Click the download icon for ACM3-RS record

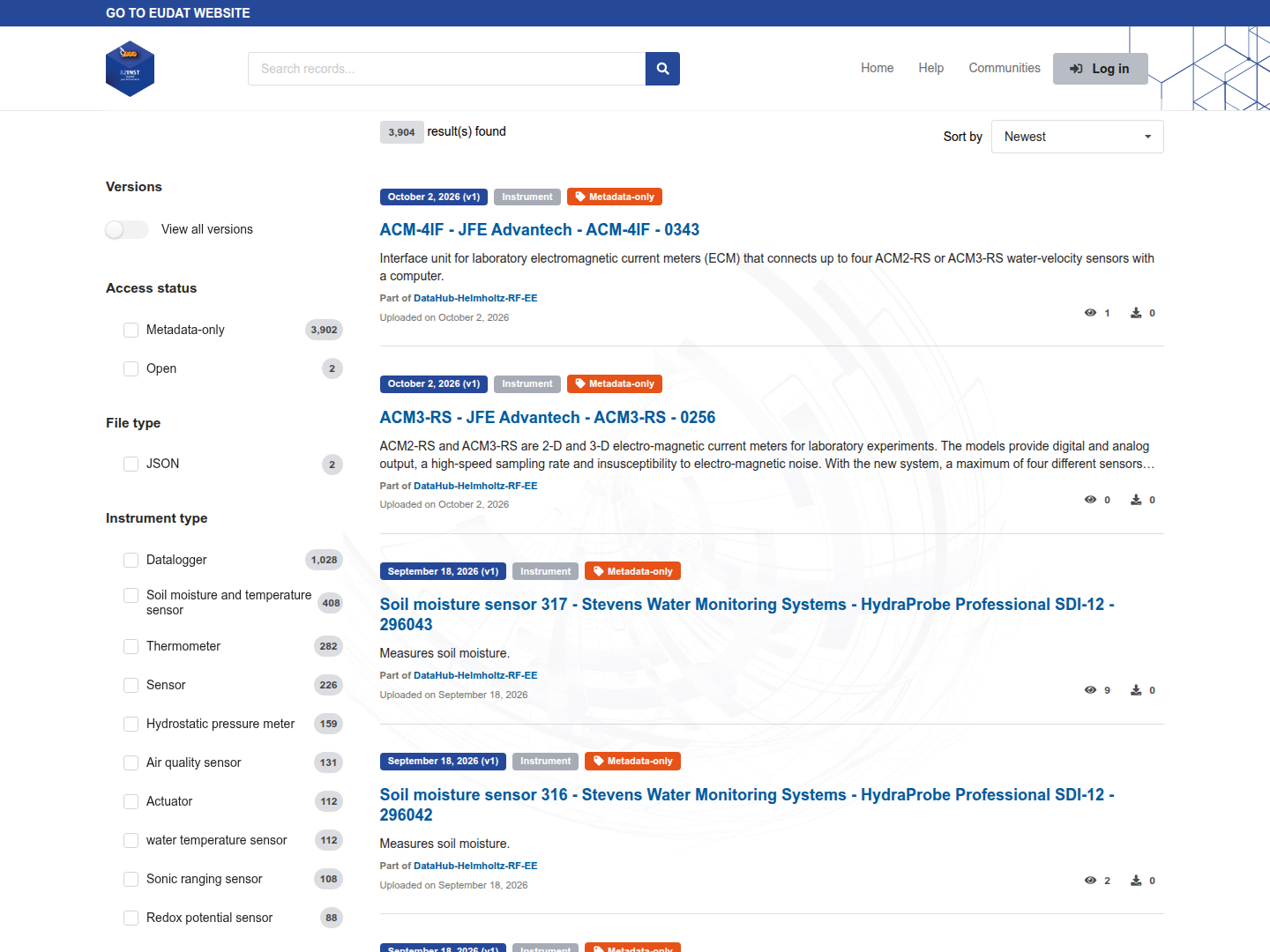click(1136, 500)
